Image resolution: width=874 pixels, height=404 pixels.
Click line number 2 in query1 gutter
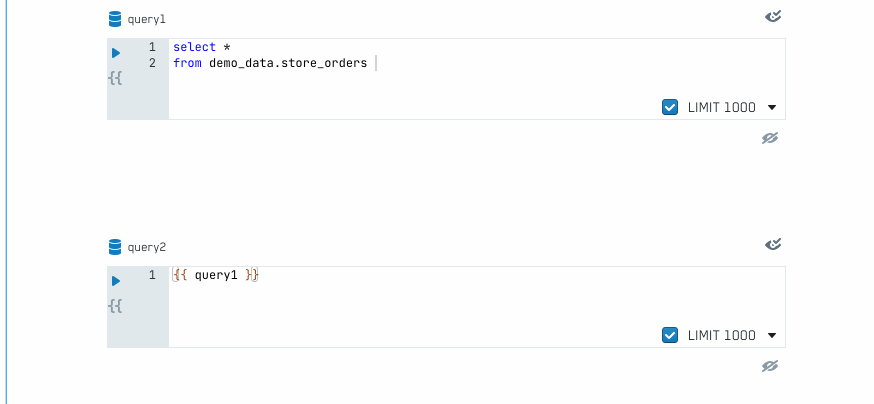coord(152,63)
